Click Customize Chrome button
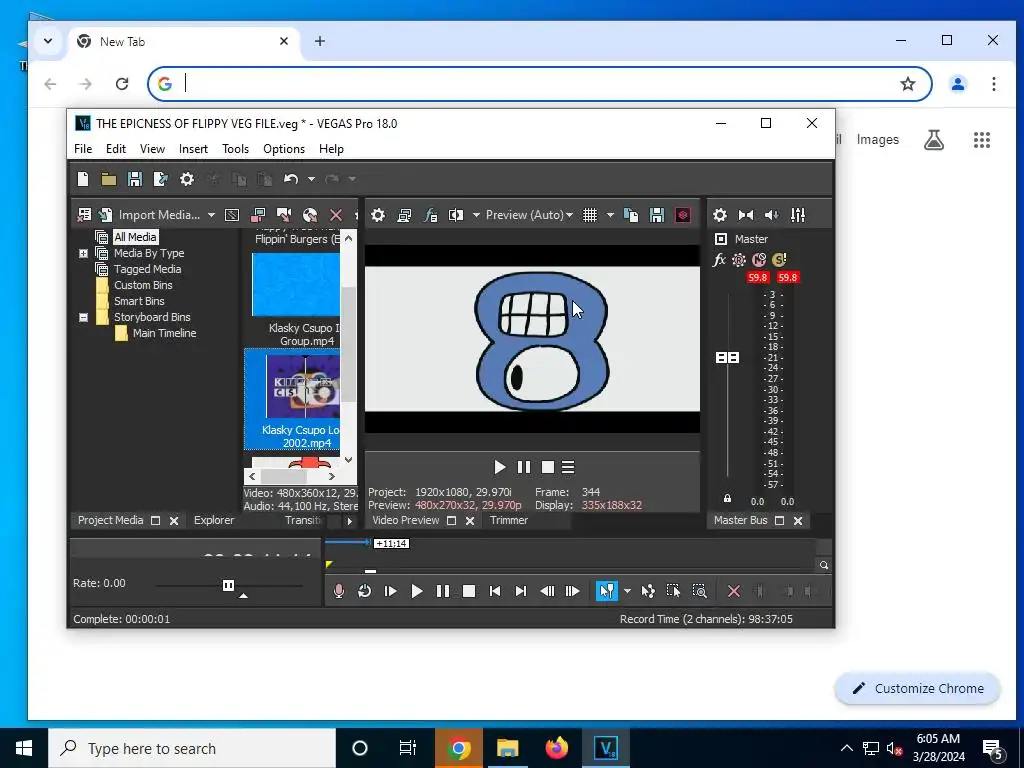 point(918,688)
